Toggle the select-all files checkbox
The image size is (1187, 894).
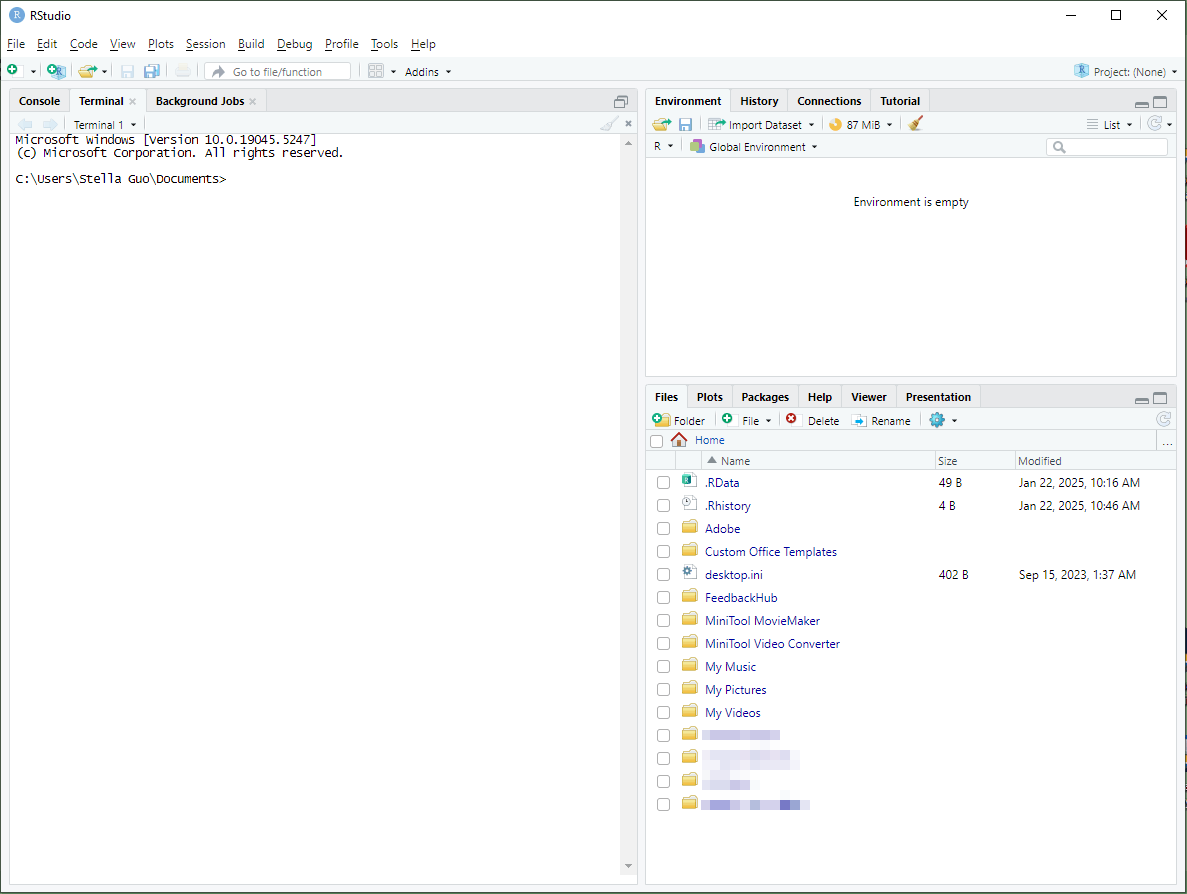pyautogui.click(x=656, y=441)
